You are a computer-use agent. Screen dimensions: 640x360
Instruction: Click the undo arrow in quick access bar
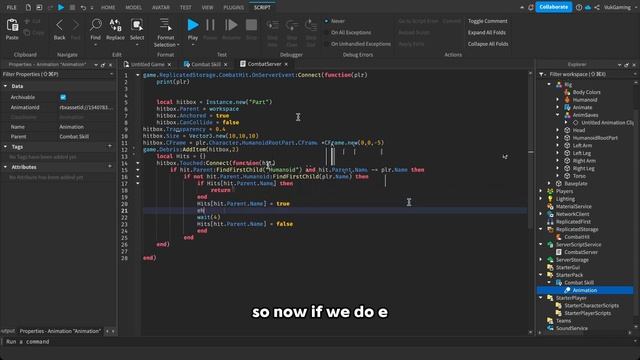(x=83, y=7)
